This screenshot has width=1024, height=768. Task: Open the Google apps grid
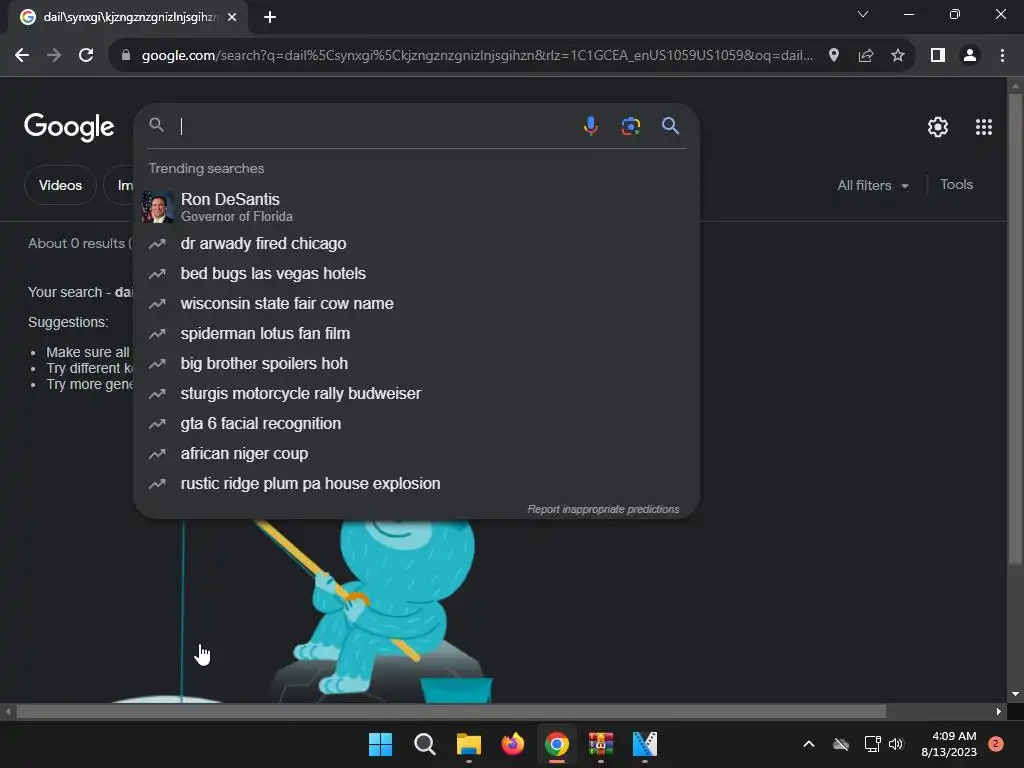984,127
